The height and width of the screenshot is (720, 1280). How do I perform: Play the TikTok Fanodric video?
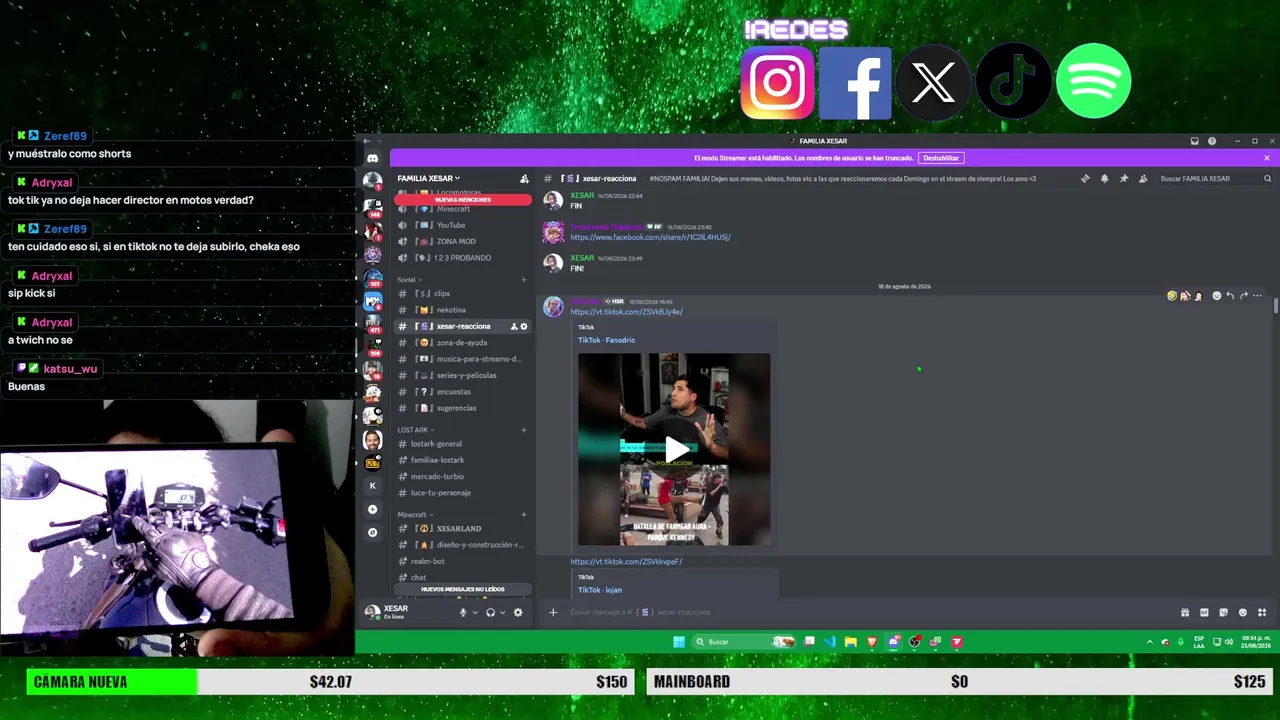pyautogui.click(x=676, y=450)
